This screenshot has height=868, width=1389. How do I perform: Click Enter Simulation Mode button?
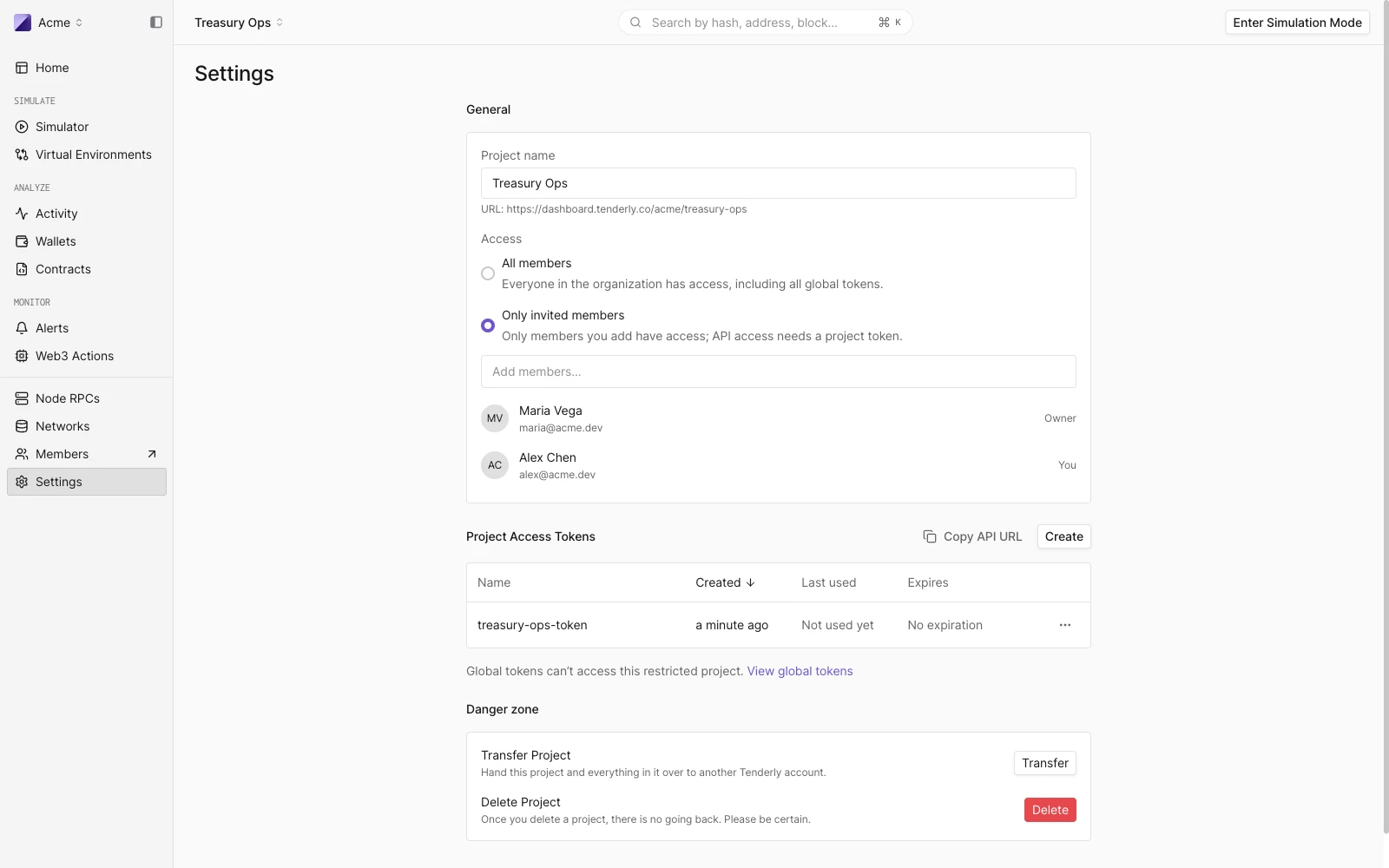point(1297,23)
